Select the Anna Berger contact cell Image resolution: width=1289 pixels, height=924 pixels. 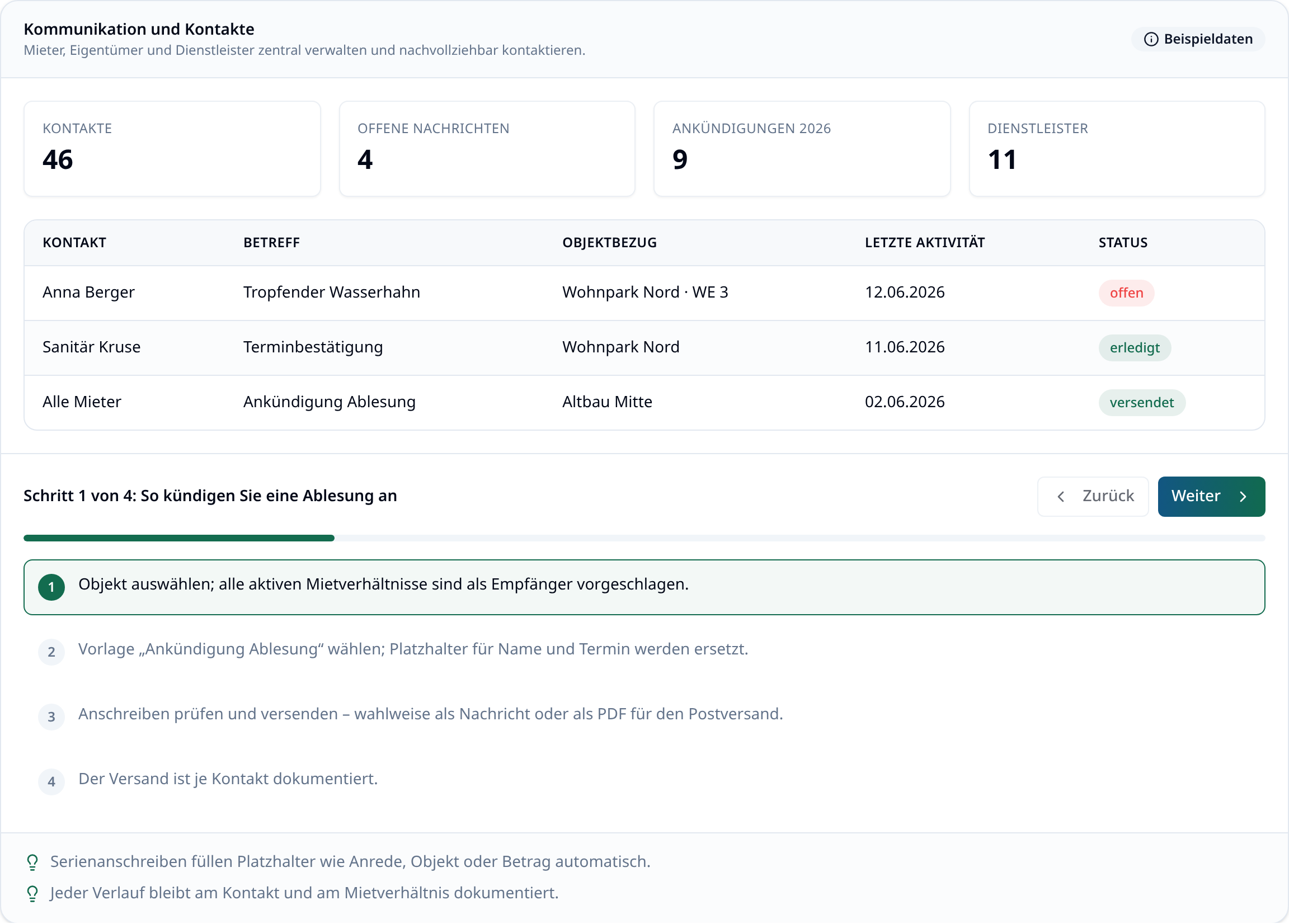88,292
